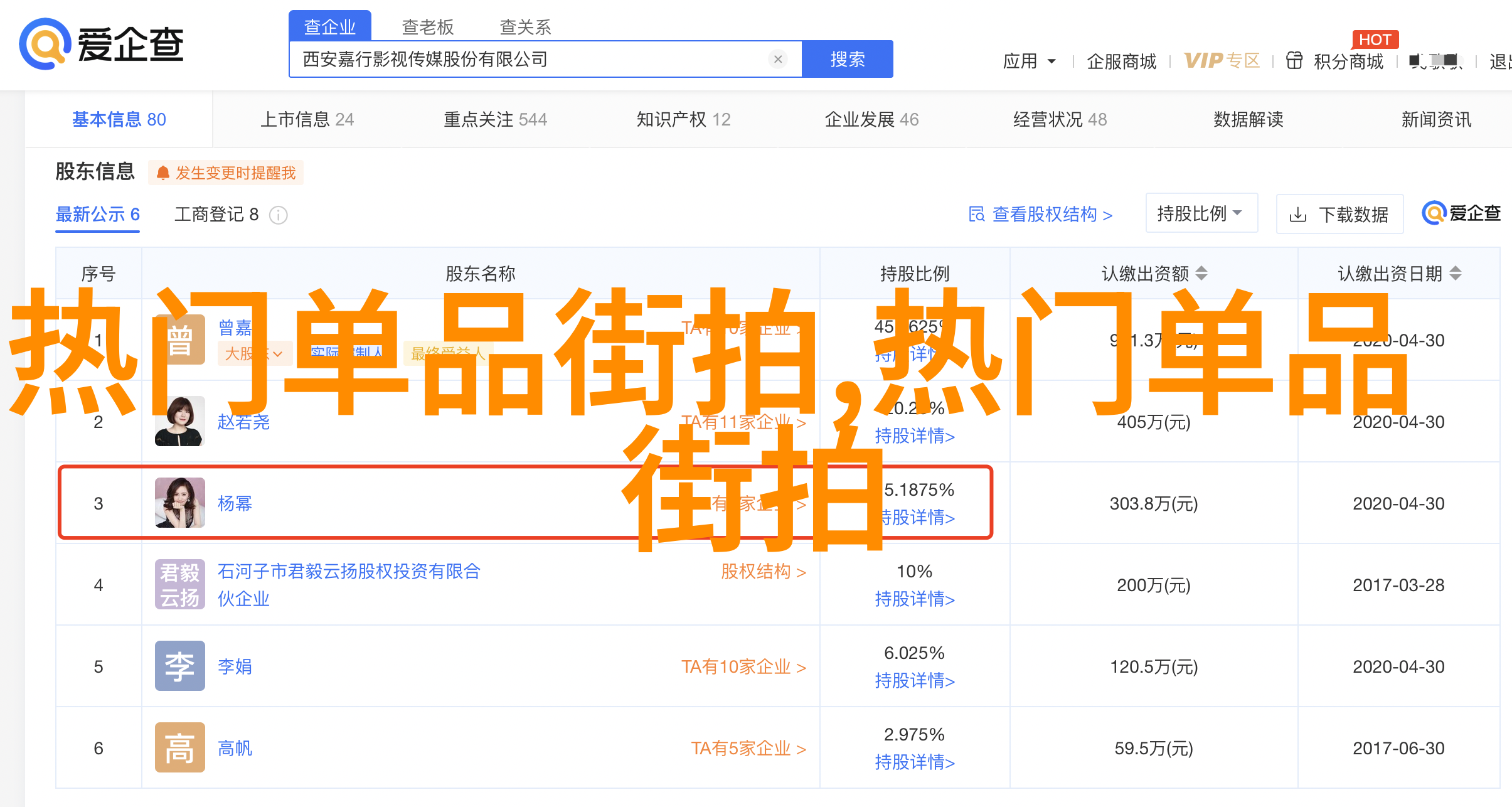Open shareholder 高帆's name link
Viewport: 1512px width, 807px height.
click(235, 748)
